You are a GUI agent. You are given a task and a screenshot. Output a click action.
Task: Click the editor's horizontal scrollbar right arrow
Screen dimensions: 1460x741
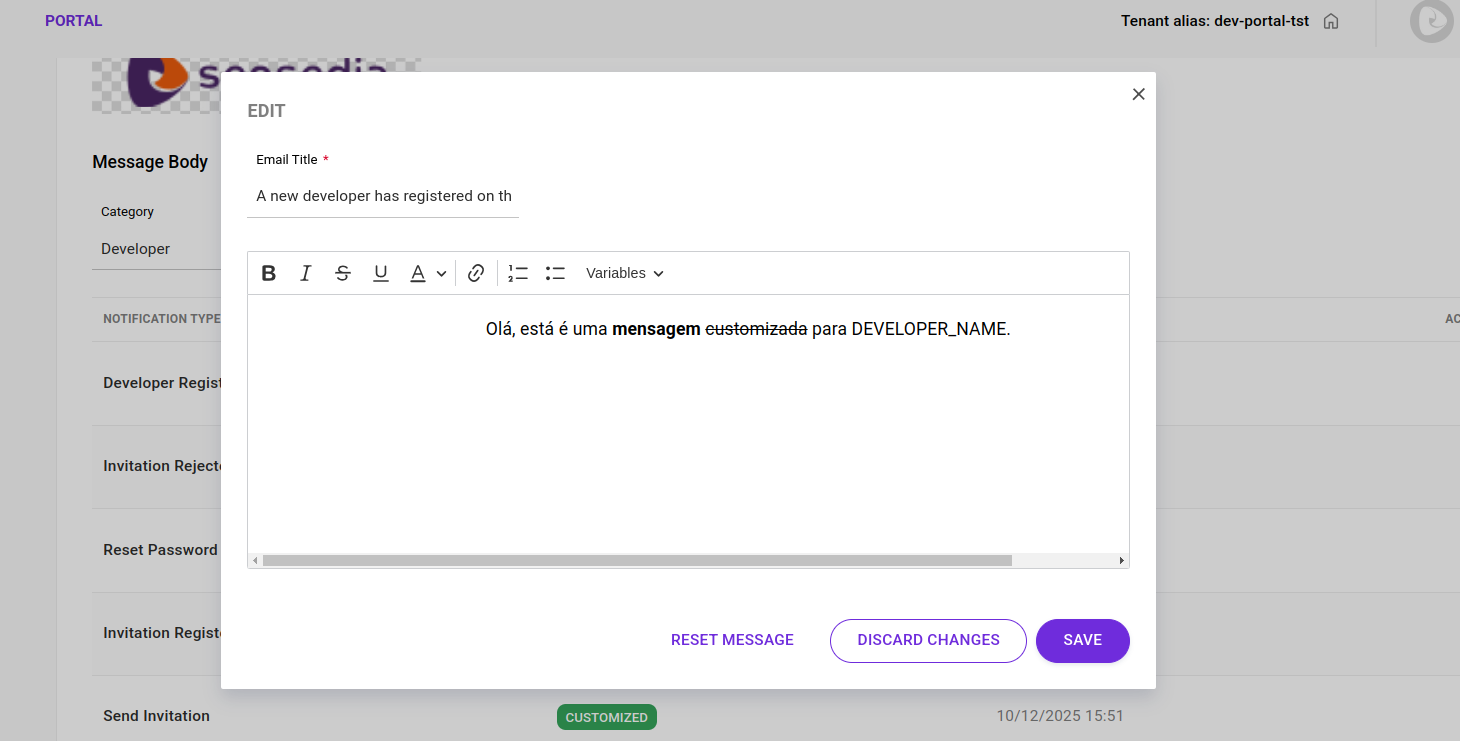[1120, 560]
